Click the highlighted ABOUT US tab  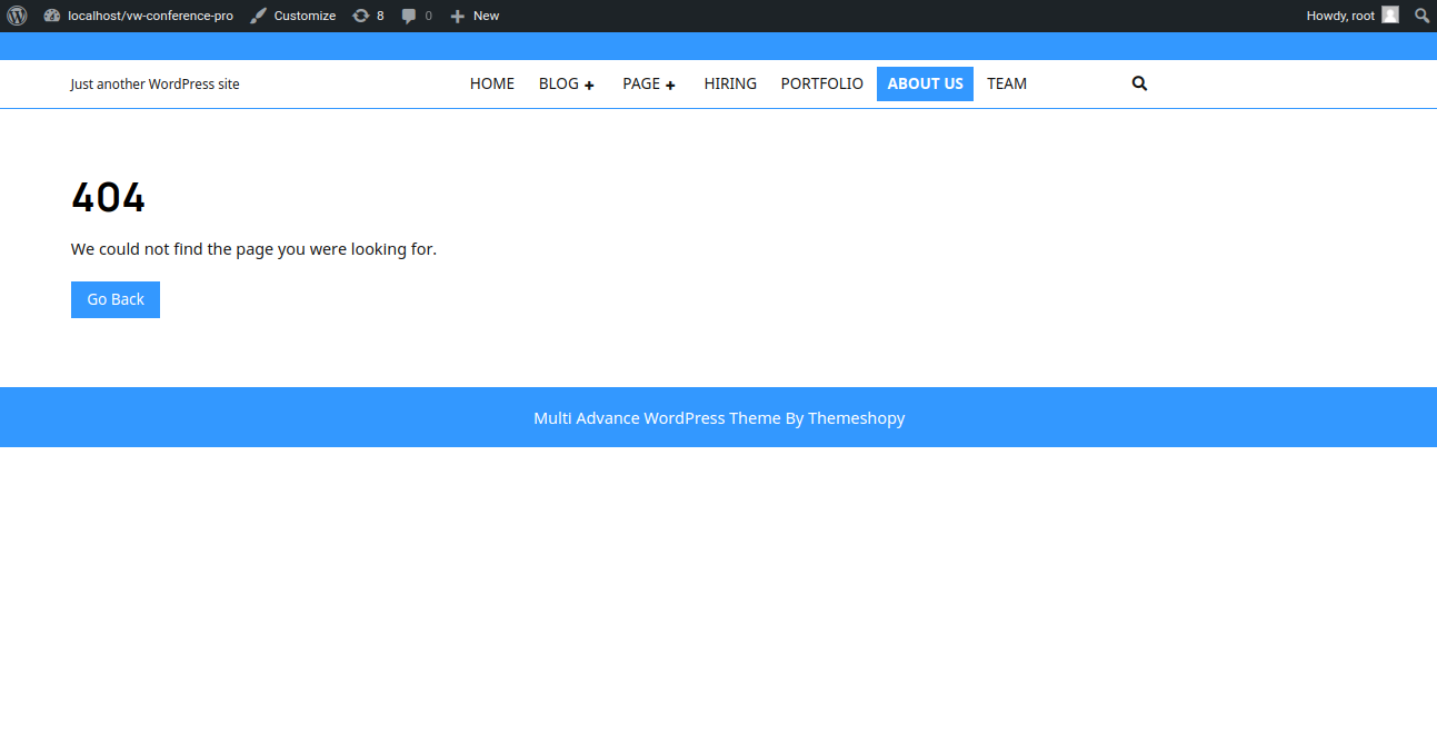[925, 84]
